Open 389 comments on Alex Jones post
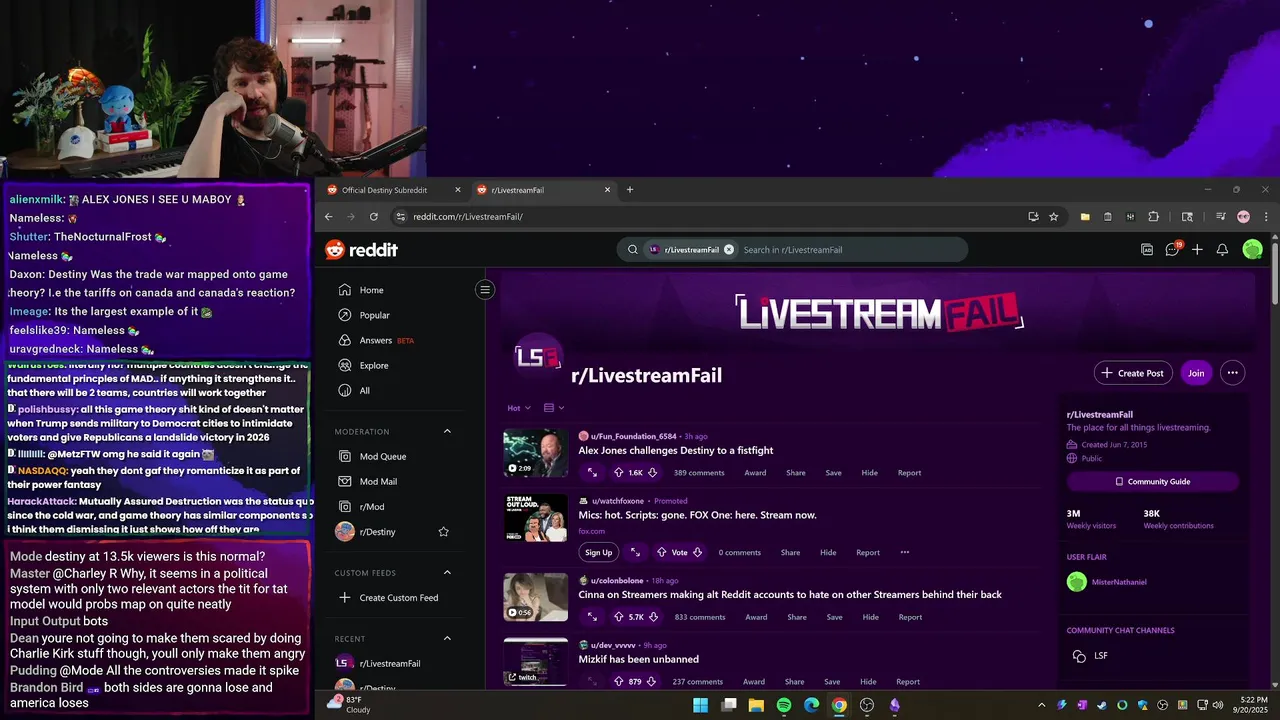Viewport: 1280px width, 720px height. coord(699,473)
